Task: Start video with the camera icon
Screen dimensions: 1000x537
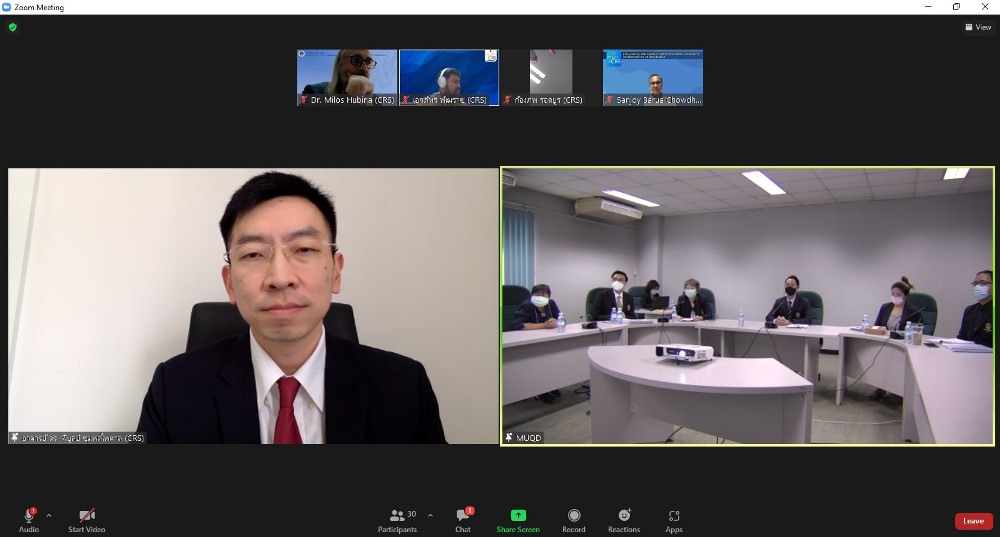Action: click(x=86, y=515)
